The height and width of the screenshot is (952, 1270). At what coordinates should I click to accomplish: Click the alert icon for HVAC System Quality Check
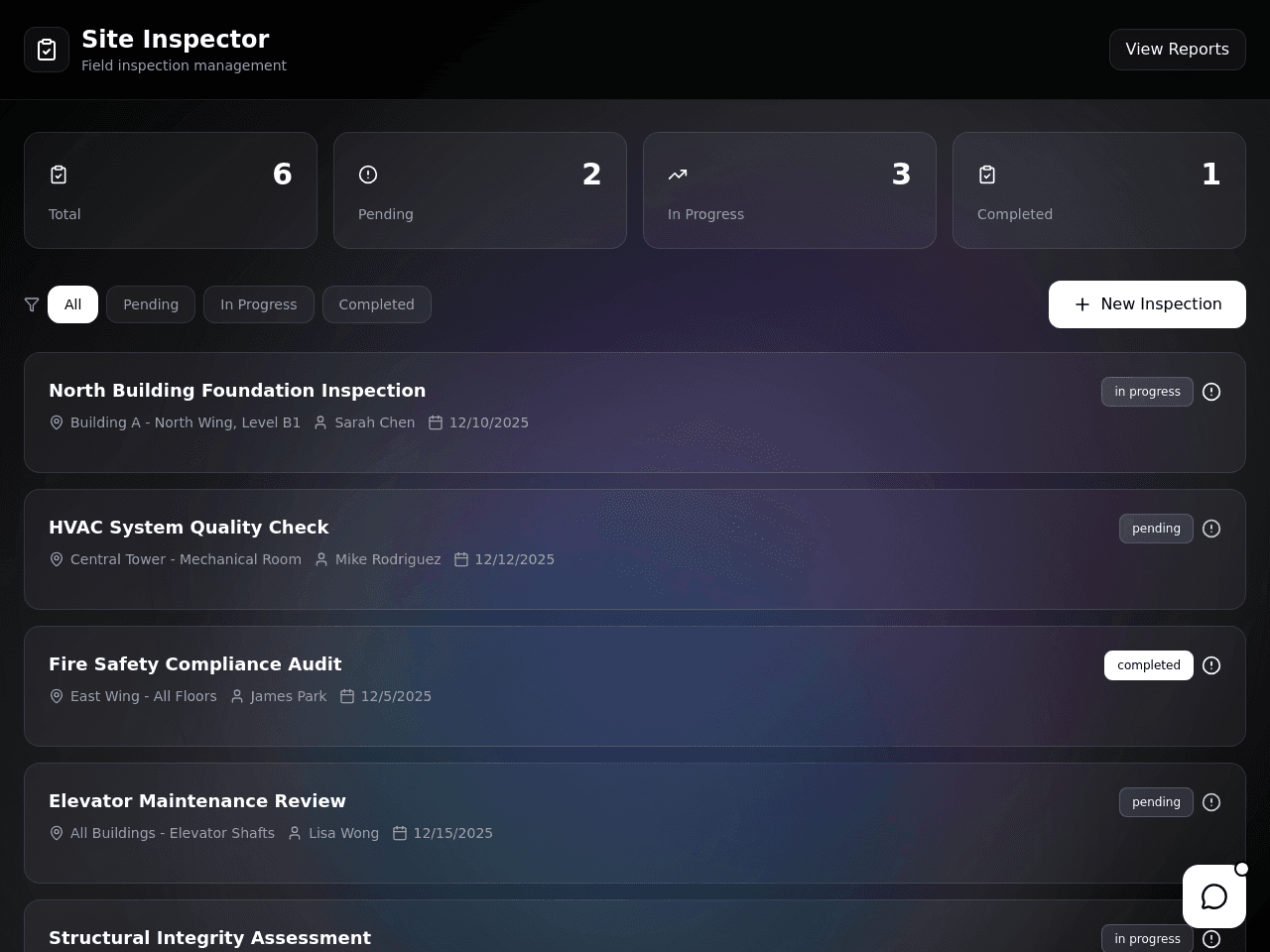[x=1211, y=529]
